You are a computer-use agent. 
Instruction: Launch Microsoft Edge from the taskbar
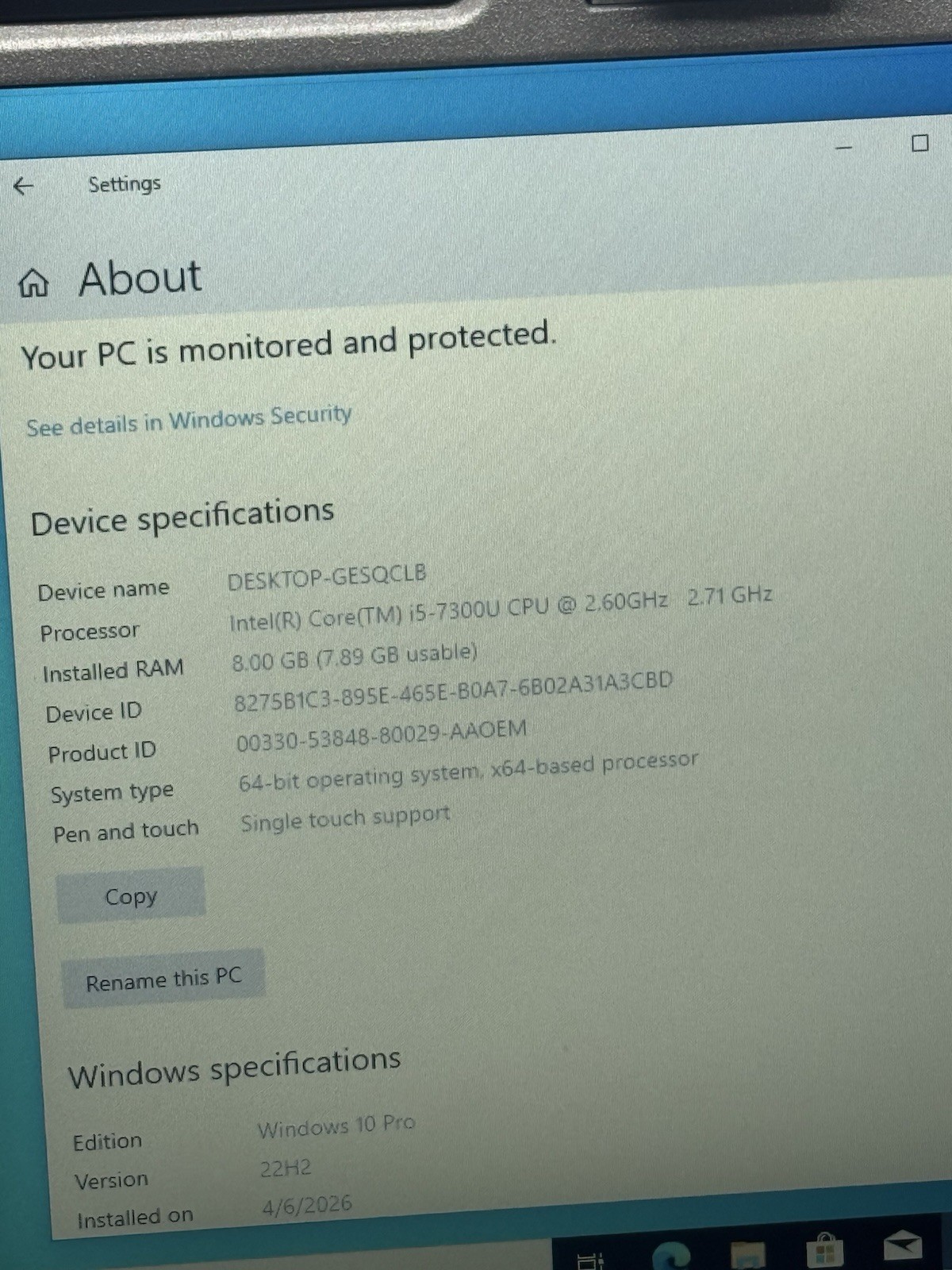671,1256
